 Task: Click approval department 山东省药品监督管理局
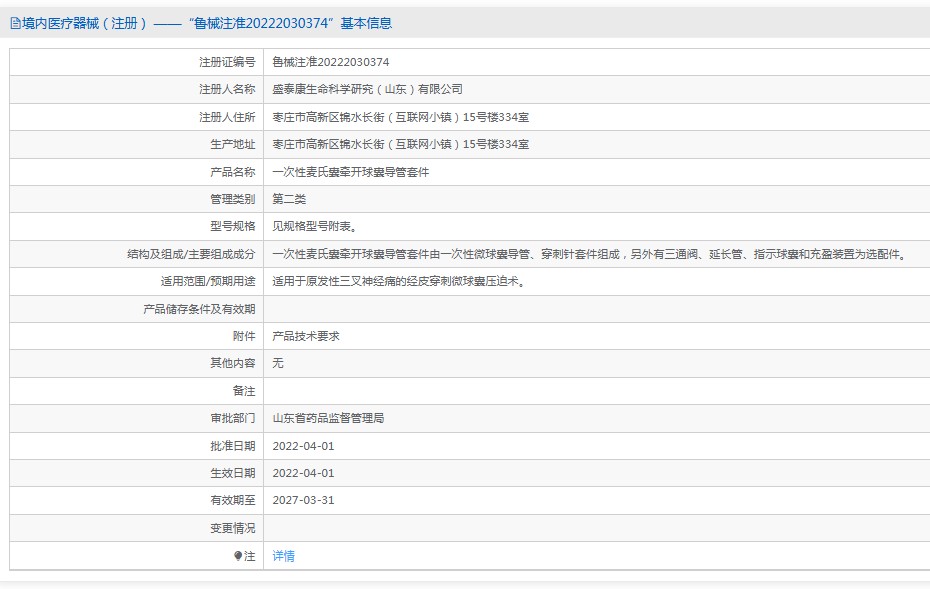click(328, 418)
